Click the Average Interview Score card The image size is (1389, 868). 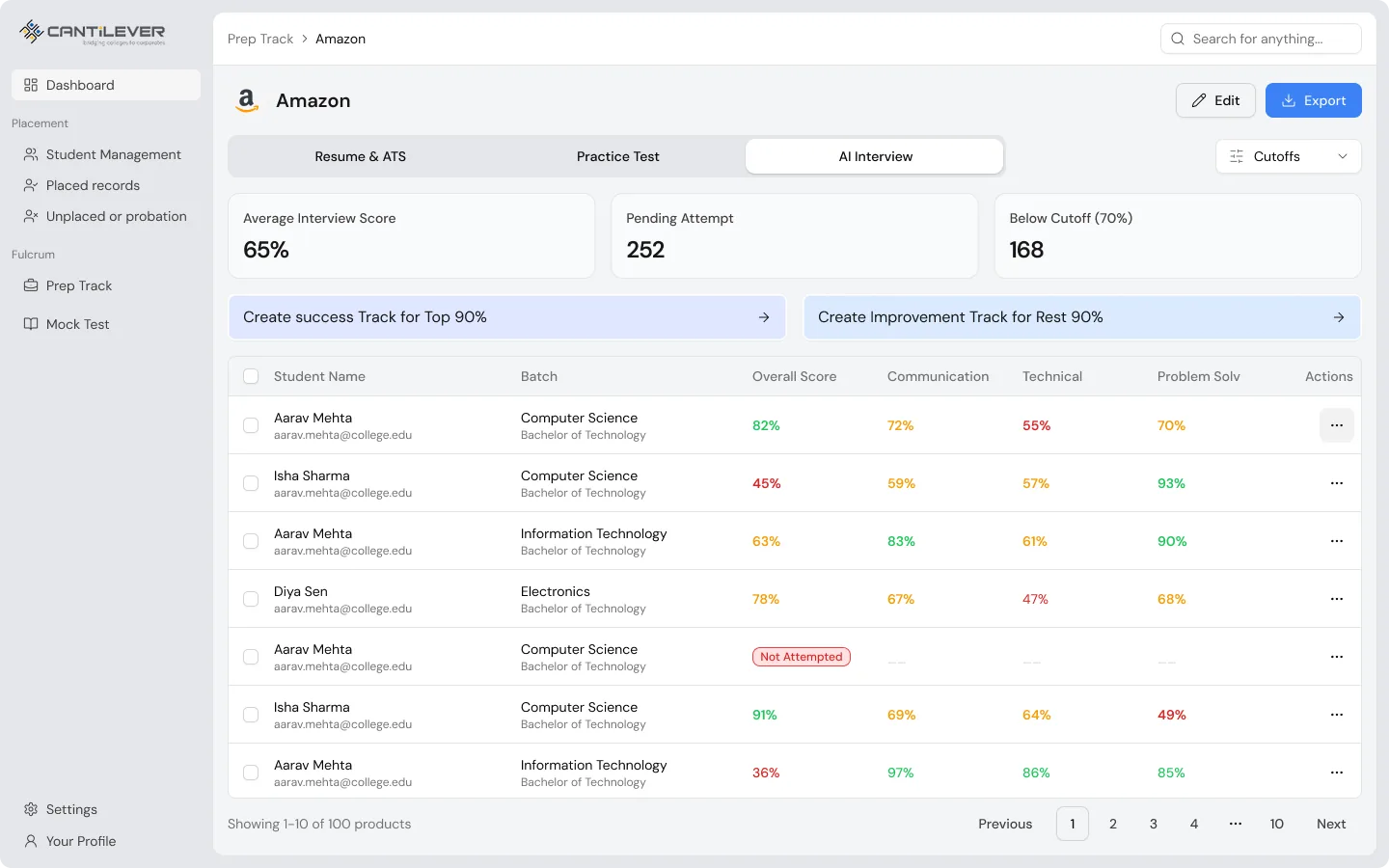(411, 236)
